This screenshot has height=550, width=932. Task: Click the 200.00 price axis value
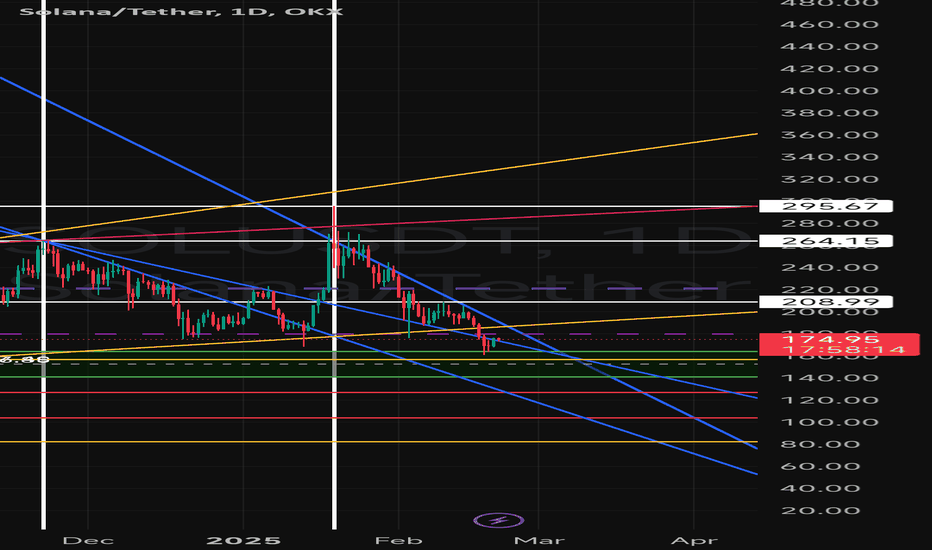[829, 312]
